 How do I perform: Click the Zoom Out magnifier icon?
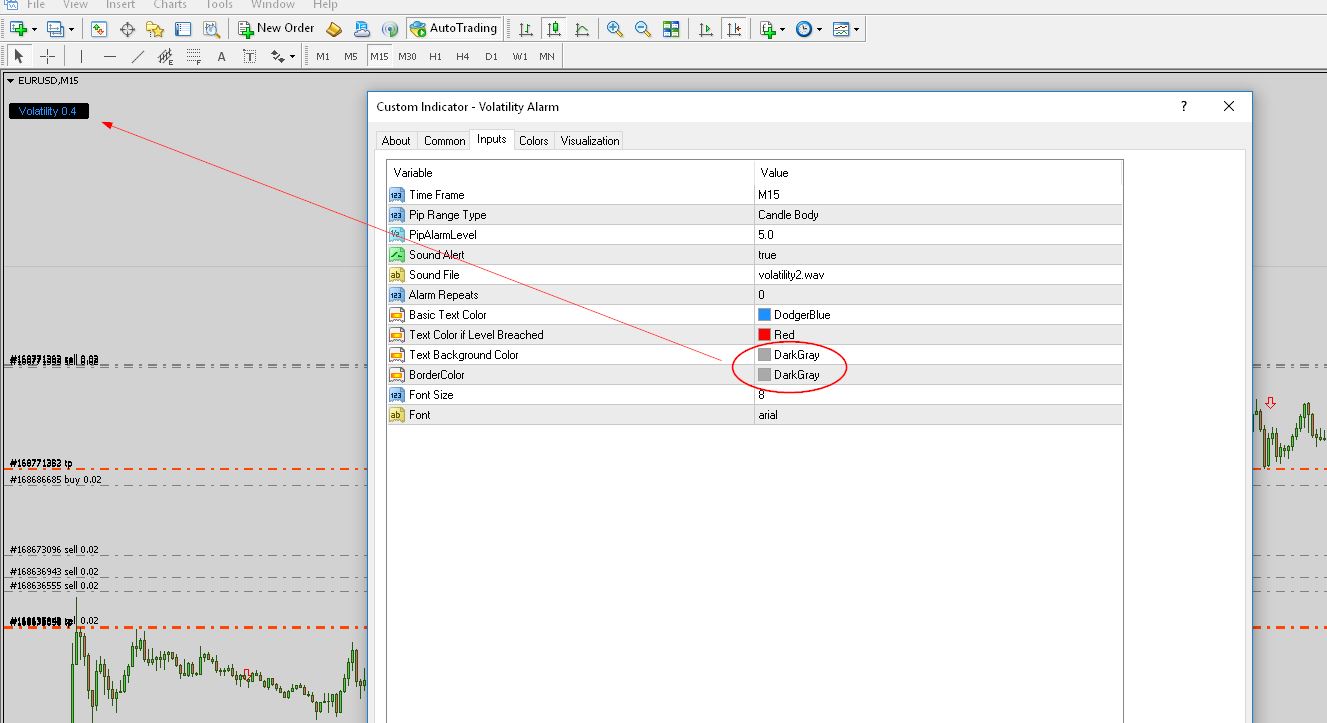click(x=643, y=29)
